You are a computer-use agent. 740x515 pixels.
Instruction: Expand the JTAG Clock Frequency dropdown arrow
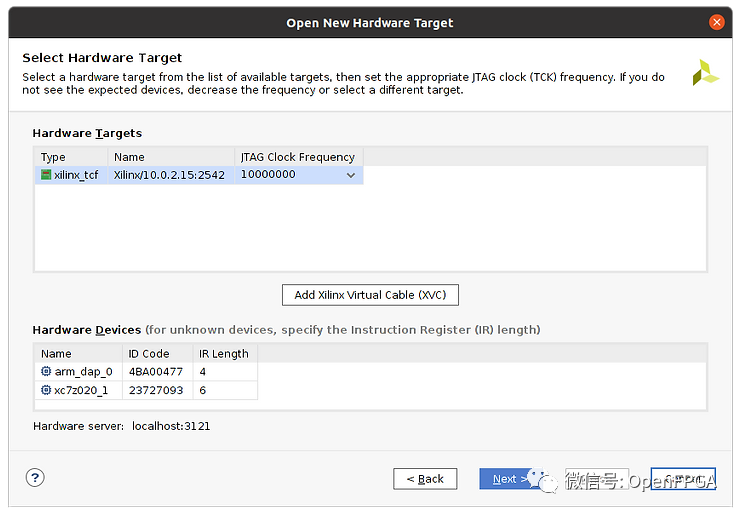pyautogui.click(x=351, y=175)
